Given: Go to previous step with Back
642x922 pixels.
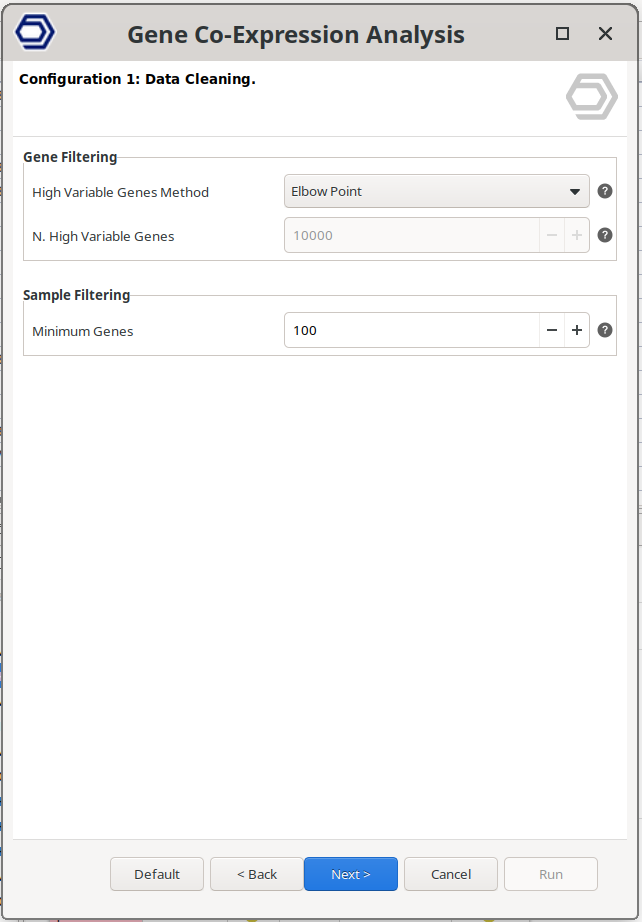Looking at the screenshot, I should pyautogui.click(x=257, y=874).
